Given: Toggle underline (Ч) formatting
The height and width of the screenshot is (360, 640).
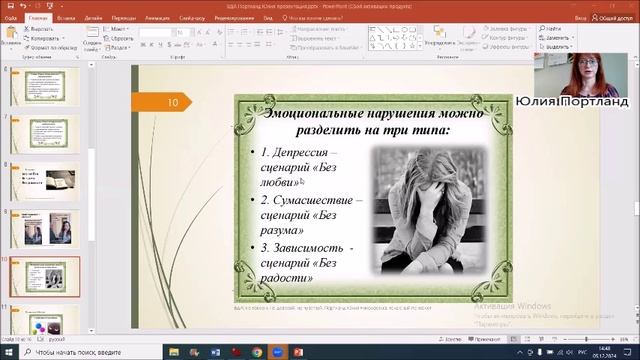Looking at the screenshot, I should [x=160, y=44].
